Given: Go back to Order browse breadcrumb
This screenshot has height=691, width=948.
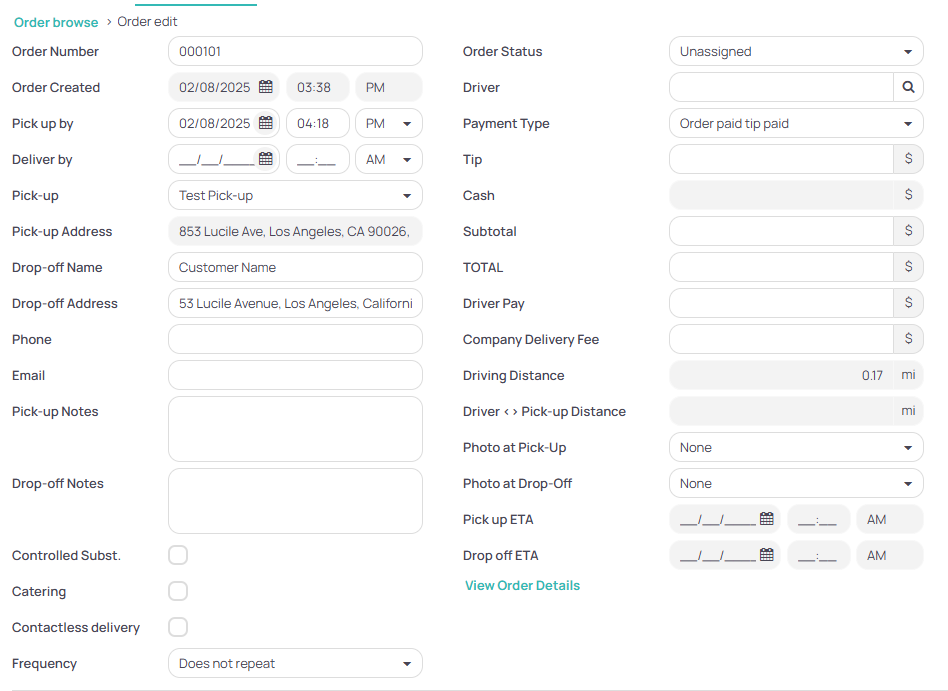Looking at the screenshot, I should point(56,22).
